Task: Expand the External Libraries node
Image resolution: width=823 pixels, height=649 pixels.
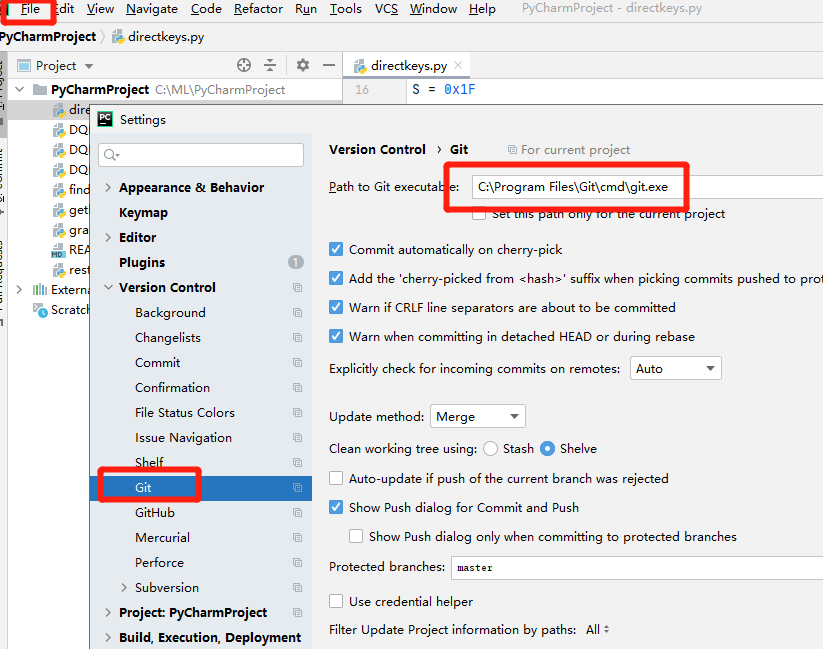Action: [19, 289]
